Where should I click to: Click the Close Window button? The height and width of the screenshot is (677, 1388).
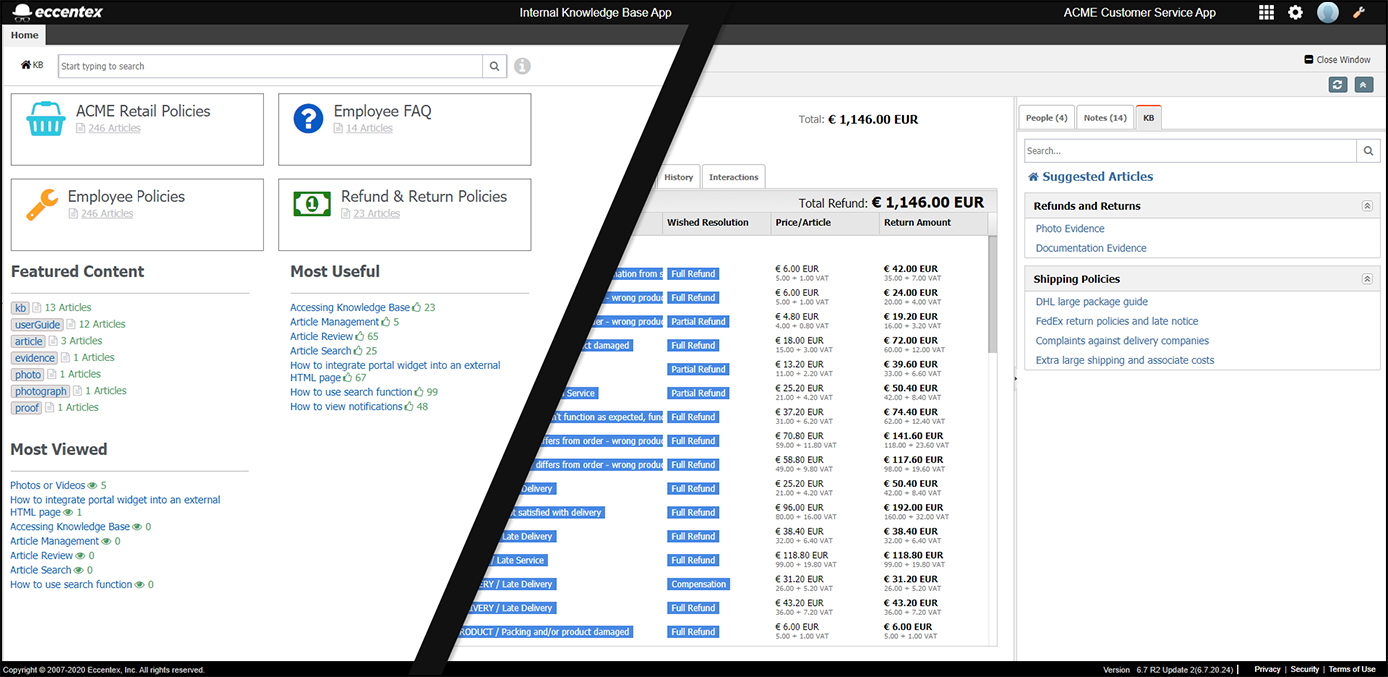[1337, 60]
